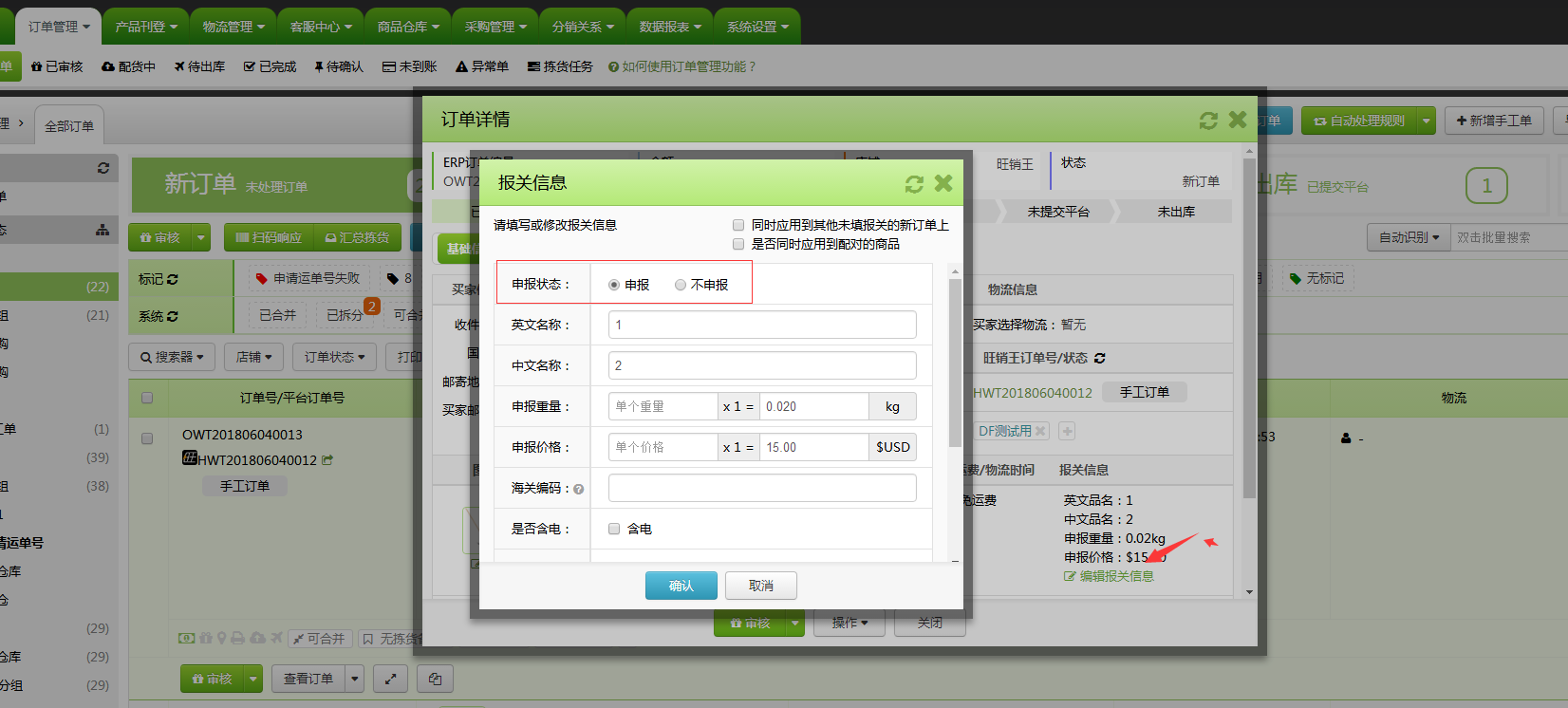Check 同时应用到其他未填报关的新订单上
The image size is (1568, 708).
pyautogui.click(x=738, y=225)
